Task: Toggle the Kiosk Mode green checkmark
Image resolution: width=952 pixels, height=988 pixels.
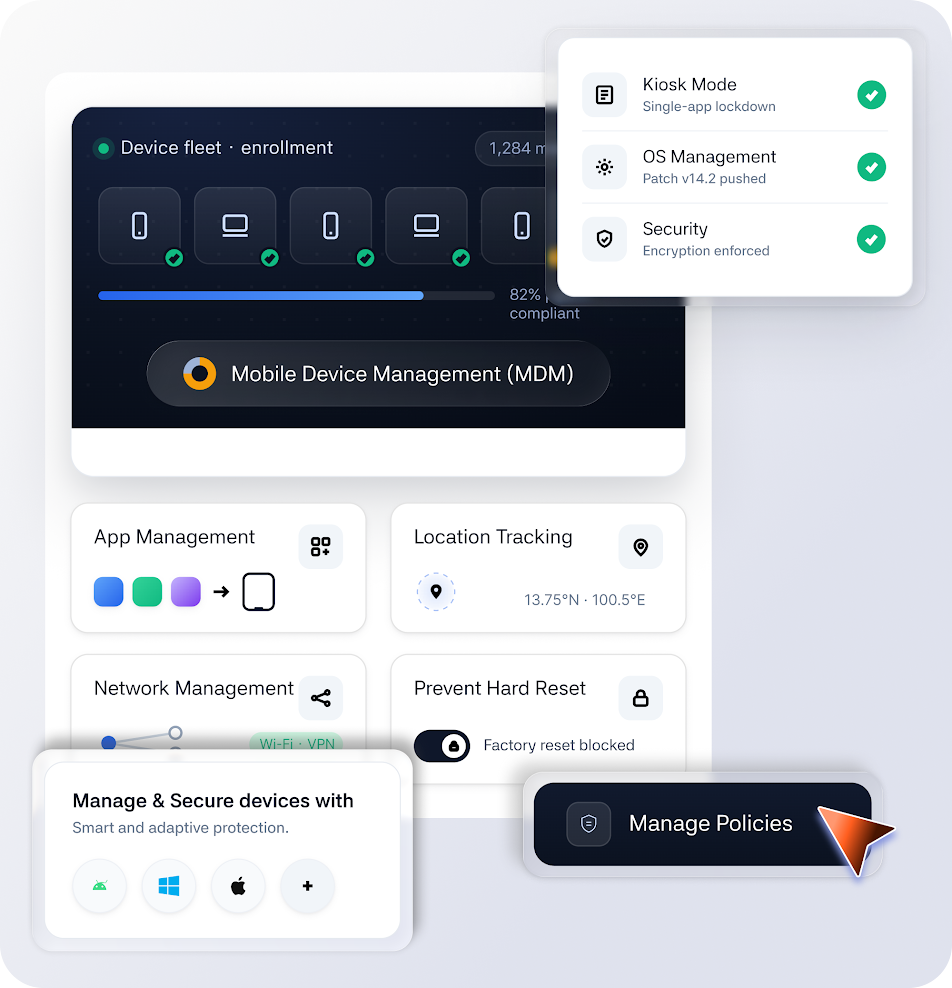Action: tap(871, 95)
